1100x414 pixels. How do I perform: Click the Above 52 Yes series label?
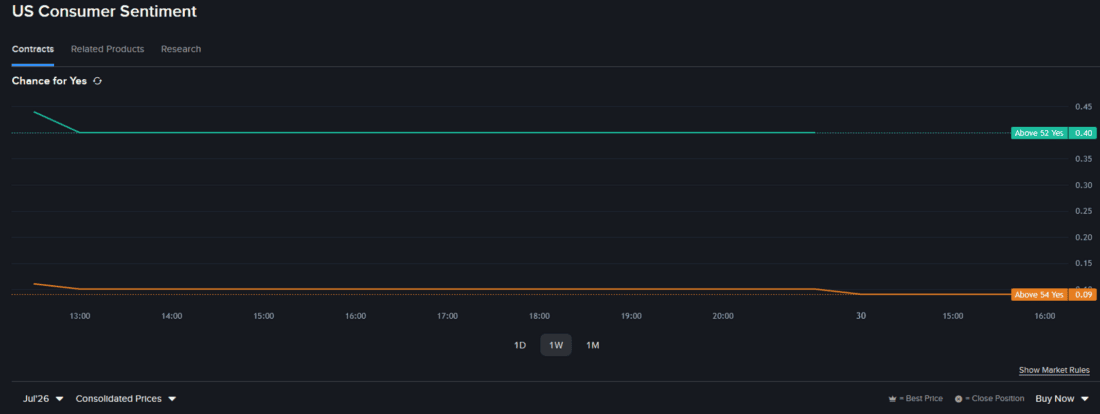point(1039,133)
